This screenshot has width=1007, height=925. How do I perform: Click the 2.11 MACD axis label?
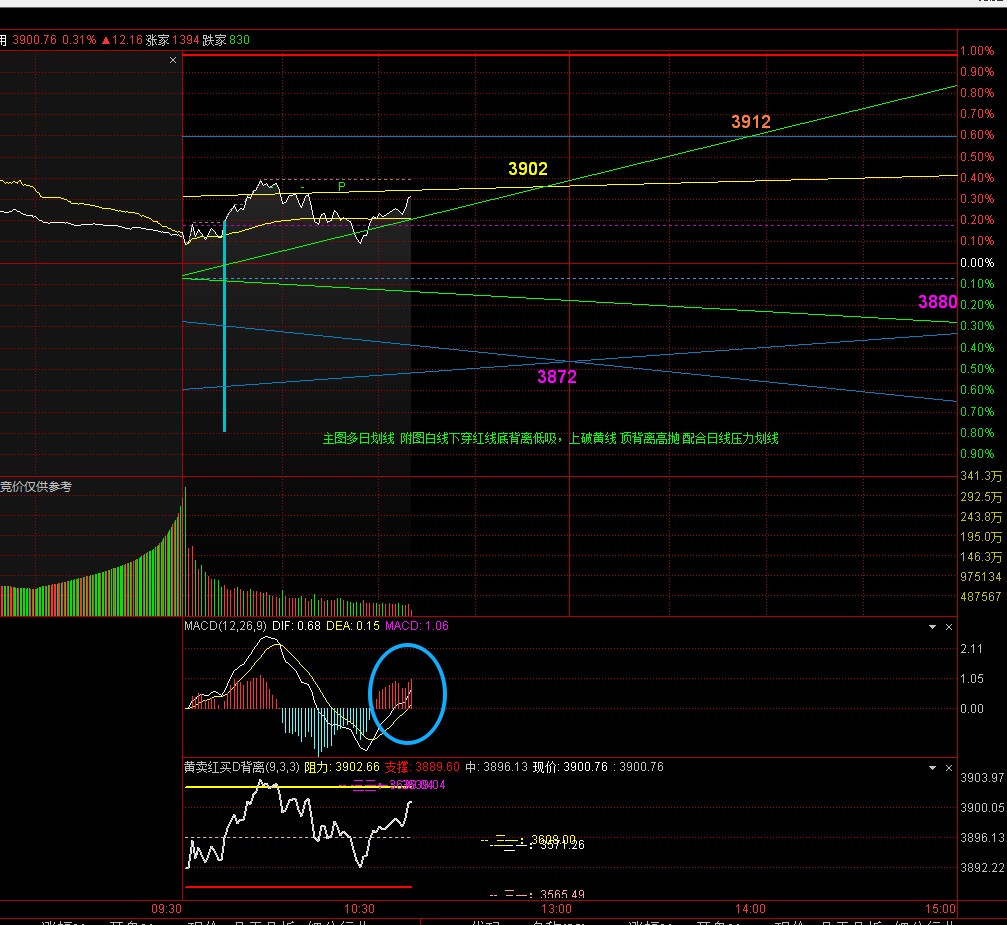point(972,649)
